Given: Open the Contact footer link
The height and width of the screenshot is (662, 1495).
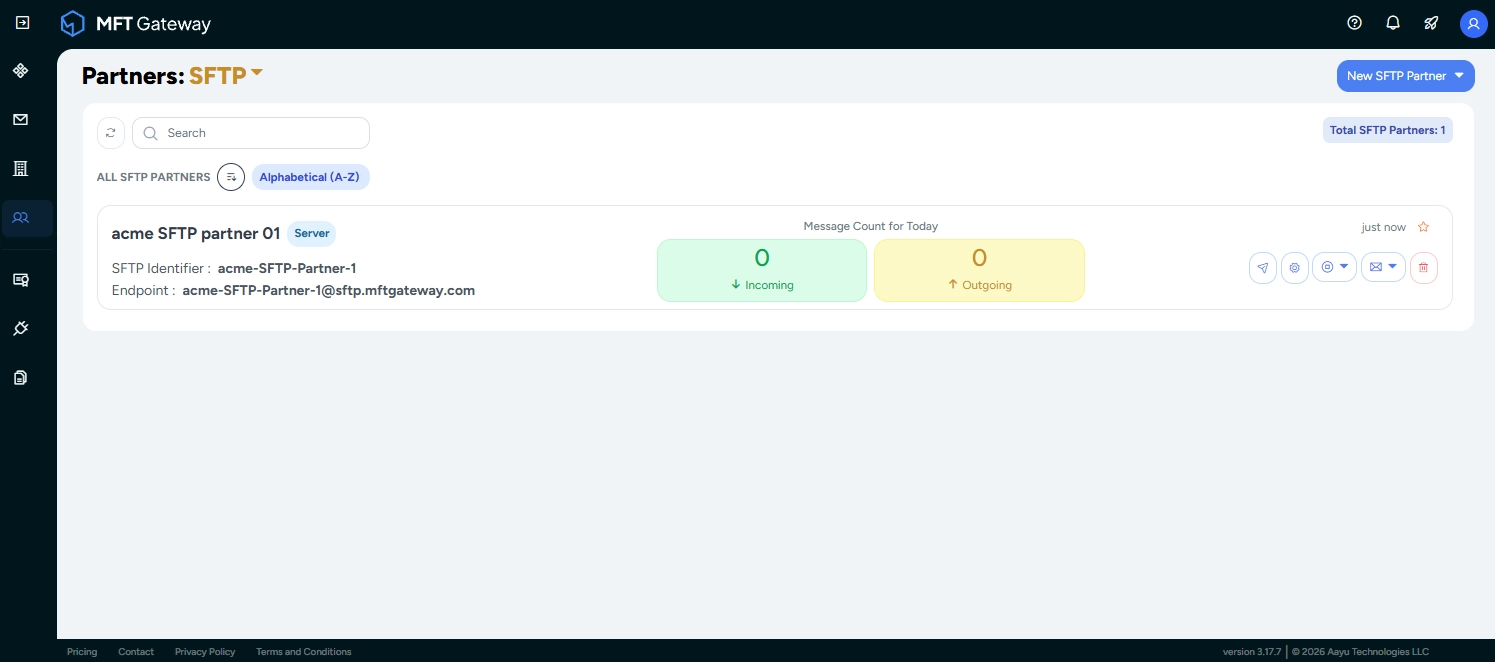Looking at the screenshot, I should point(136,652).
